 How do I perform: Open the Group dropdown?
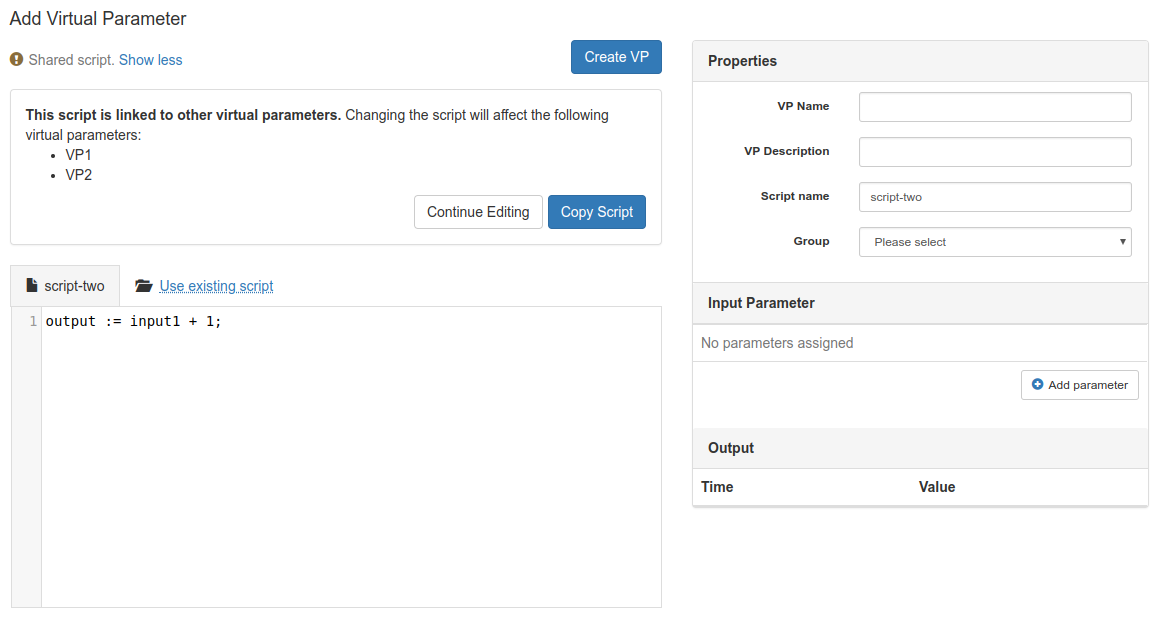pos(994,242)
